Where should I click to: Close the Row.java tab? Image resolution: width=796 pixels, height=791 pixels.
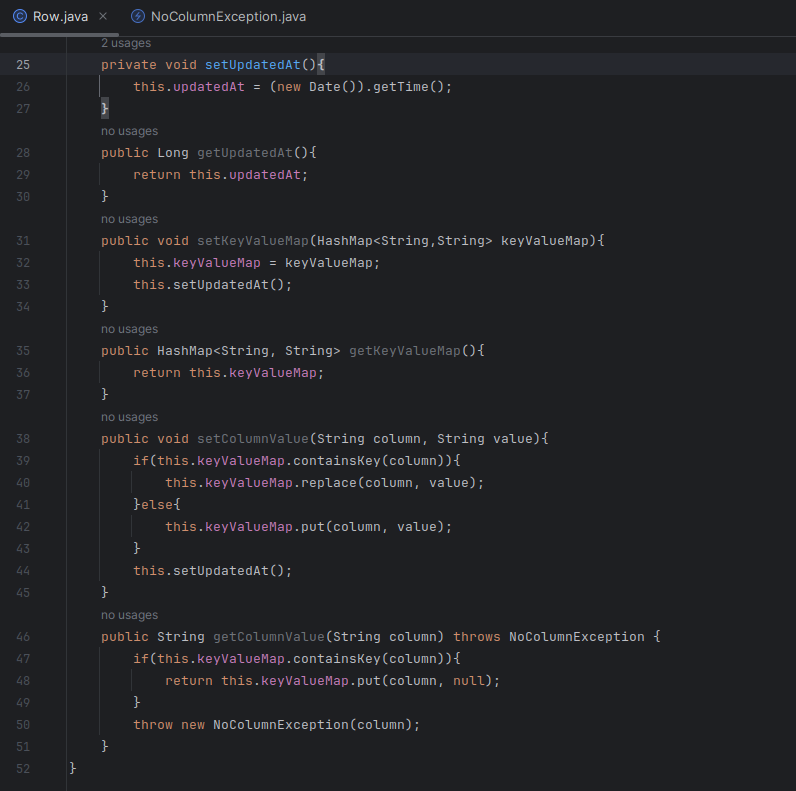tap(103, 16)
